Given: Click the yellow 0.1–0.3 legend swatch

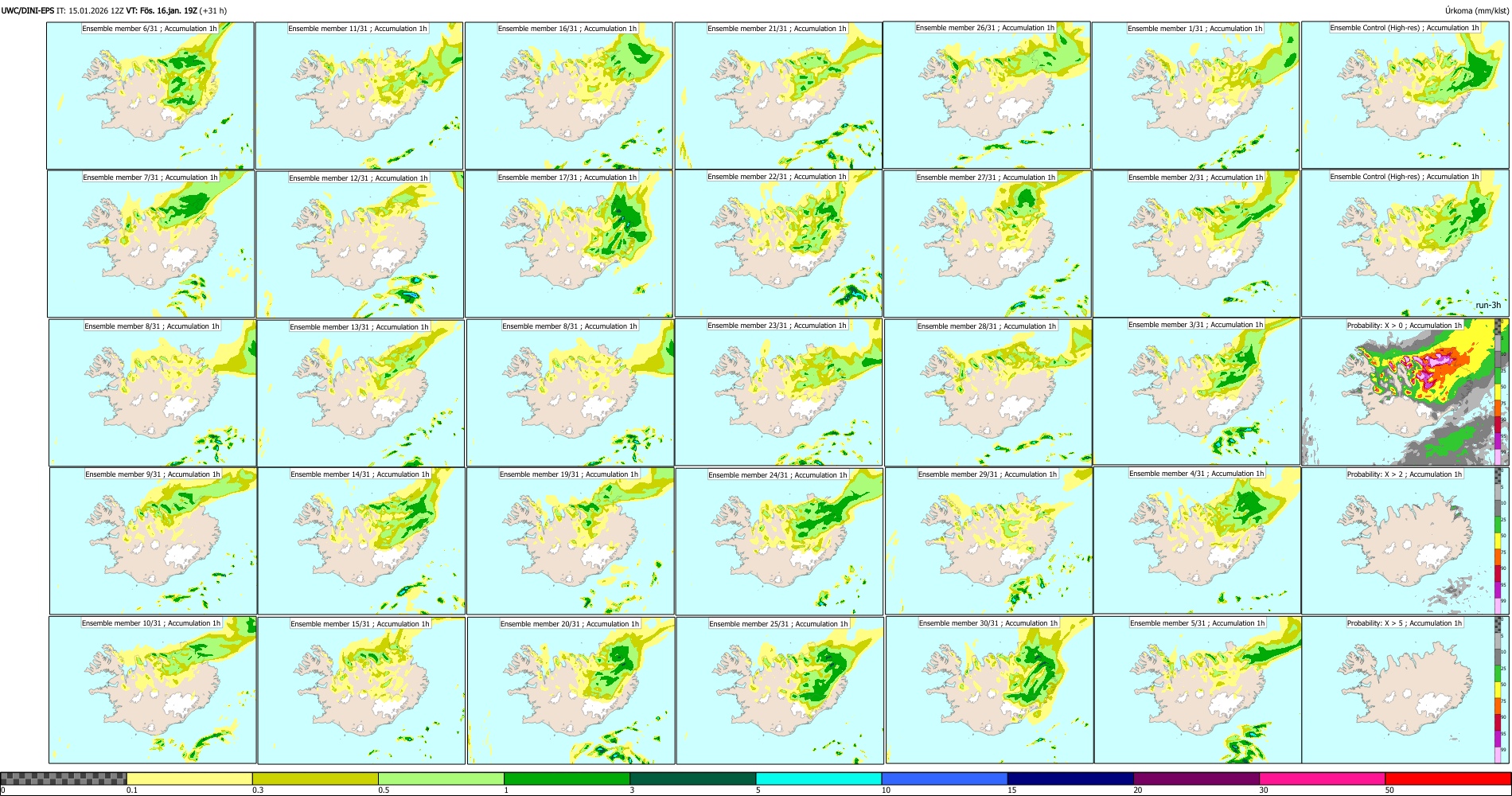Looking at the screenshot, I should tap(189, 778).
